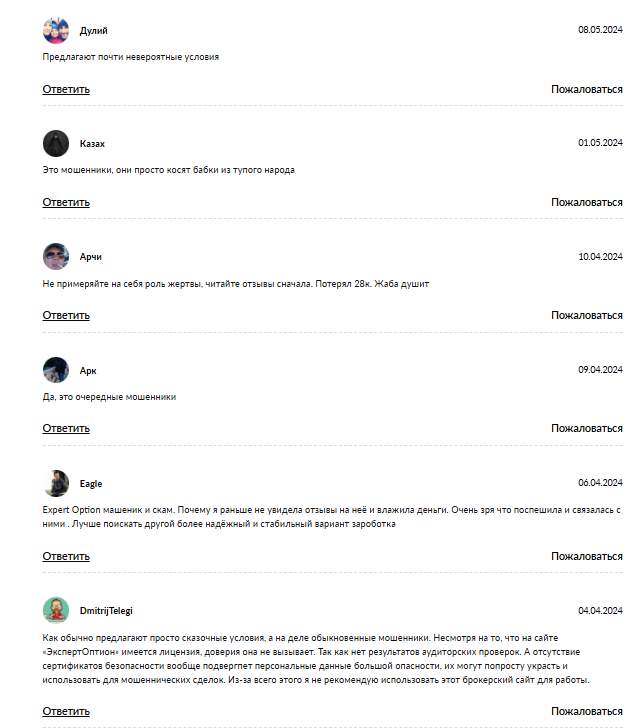Screen dimensions: 641x728
Task: Click Арк's profile avatar
Action: tap(56, 370)
